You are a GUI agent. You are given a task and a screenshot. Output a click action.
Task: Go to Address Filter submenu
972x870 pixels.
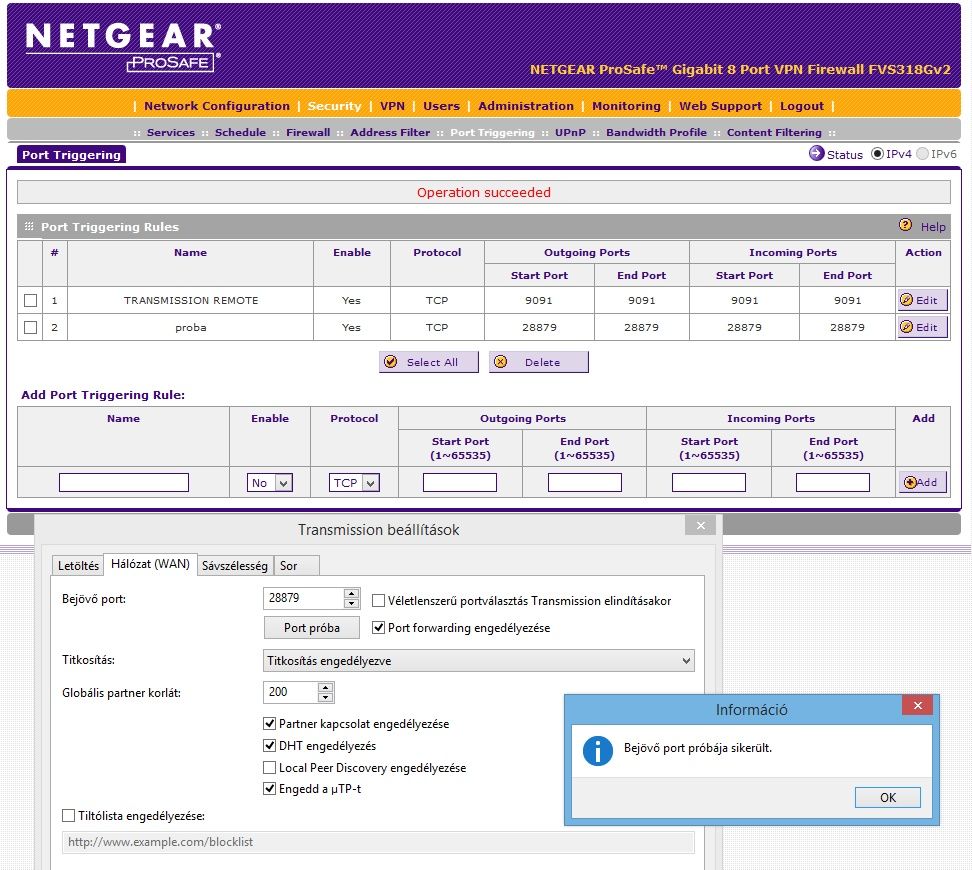(389, 132)
